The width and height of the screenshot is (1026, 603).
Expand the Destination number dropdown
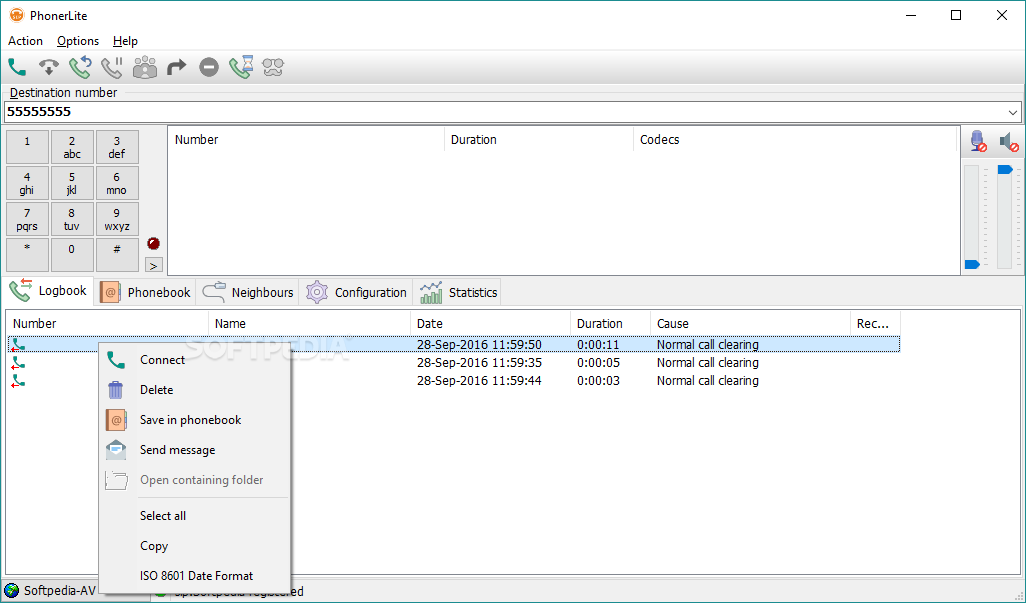tap(1012, 112)
